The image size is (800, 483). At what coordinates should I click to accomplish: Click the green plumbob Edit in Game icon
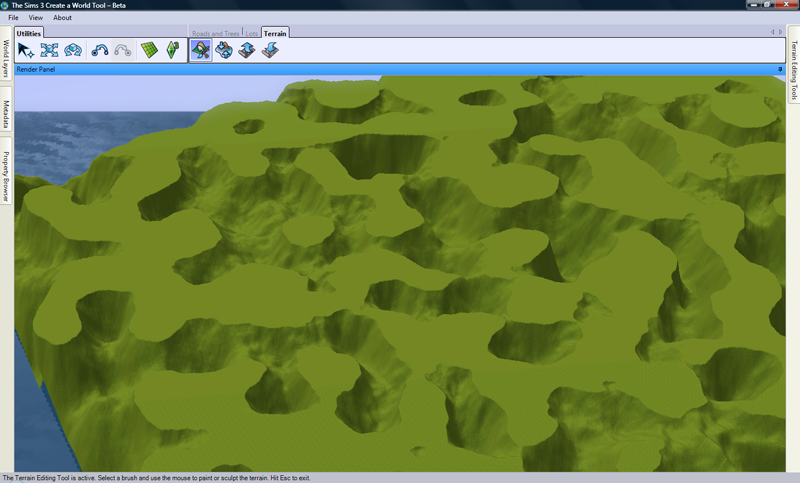pyautogui.click(x=173, y=50)
